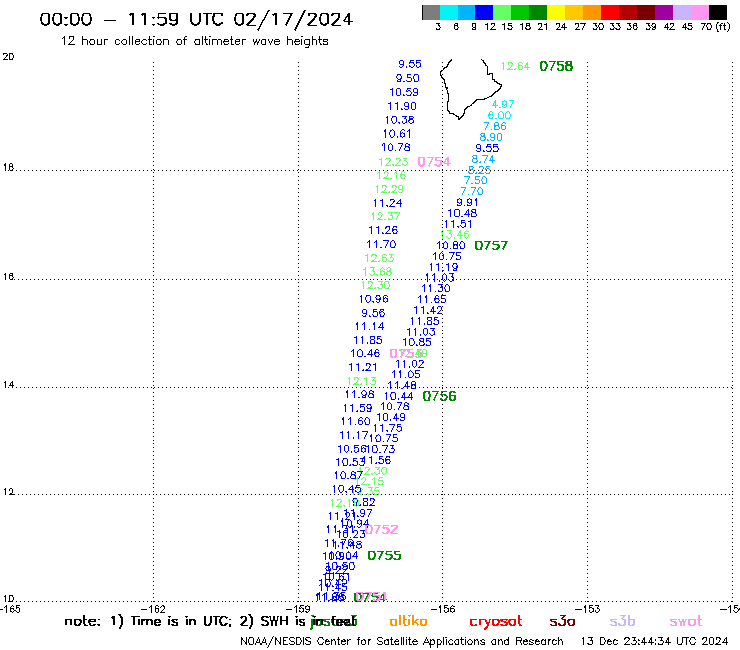Click the green 12.63 wave height value
Viewport: 740px width, 650px height.
379,258
